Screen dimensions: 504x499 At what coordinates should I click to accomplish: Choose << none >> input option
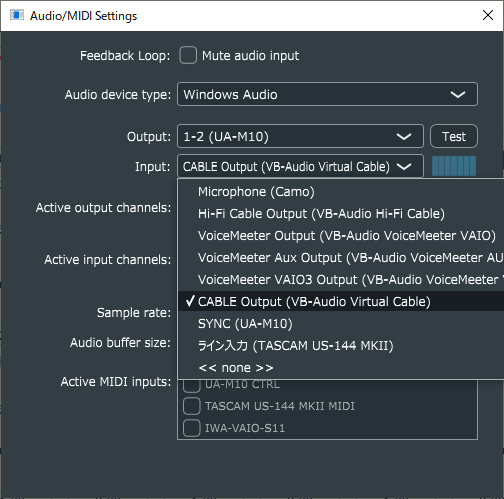341,368
